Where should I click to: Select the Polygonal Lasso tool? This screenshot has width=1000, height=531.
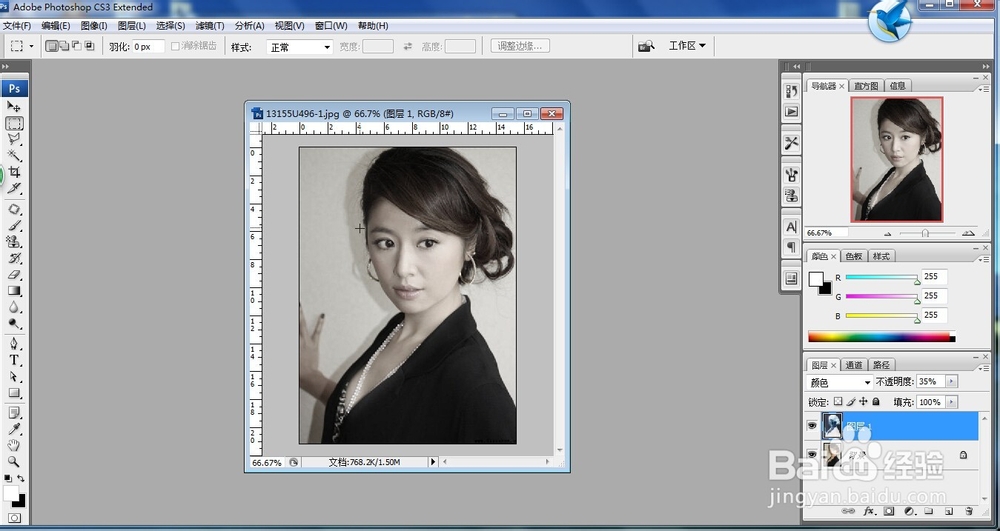pyautogui.click(x=14, y=139)
